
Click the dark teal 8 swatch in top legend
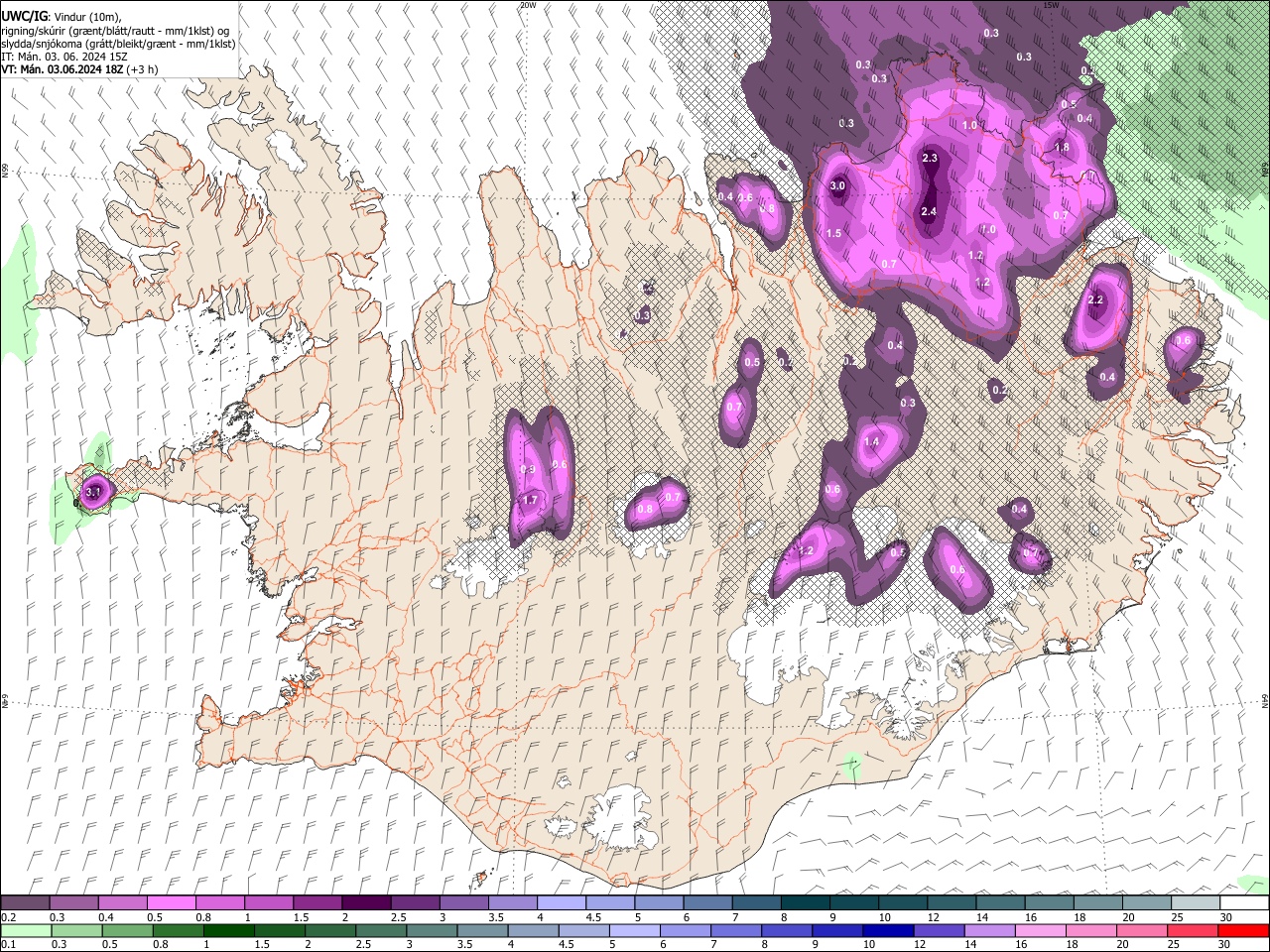[806, 902]
